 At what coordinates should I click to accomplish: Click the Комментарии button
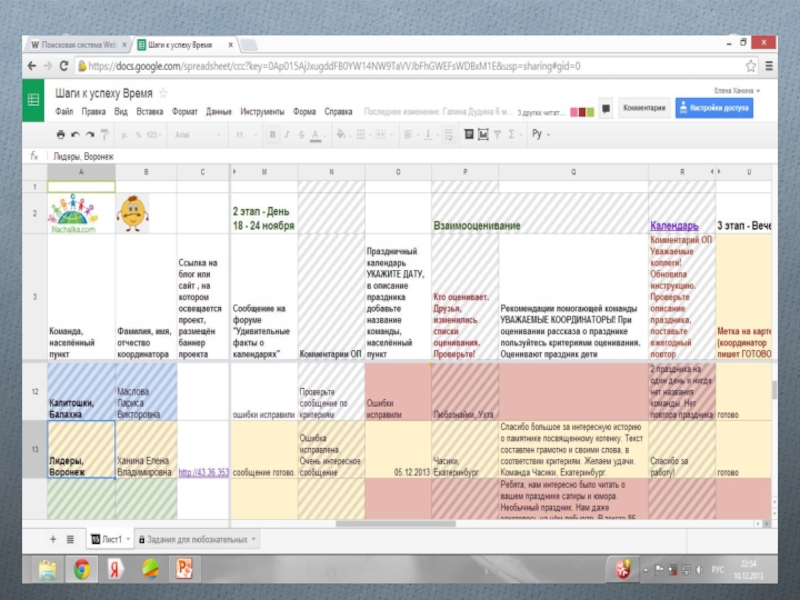click(644, 108)
